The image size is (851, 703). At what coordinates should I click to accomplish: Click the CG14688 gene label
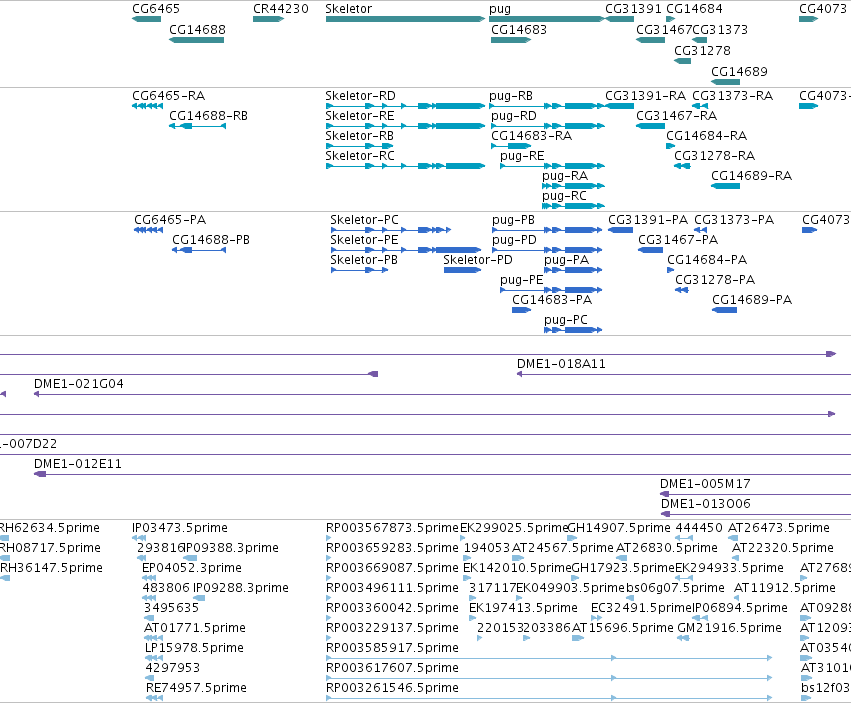(197, 30)
